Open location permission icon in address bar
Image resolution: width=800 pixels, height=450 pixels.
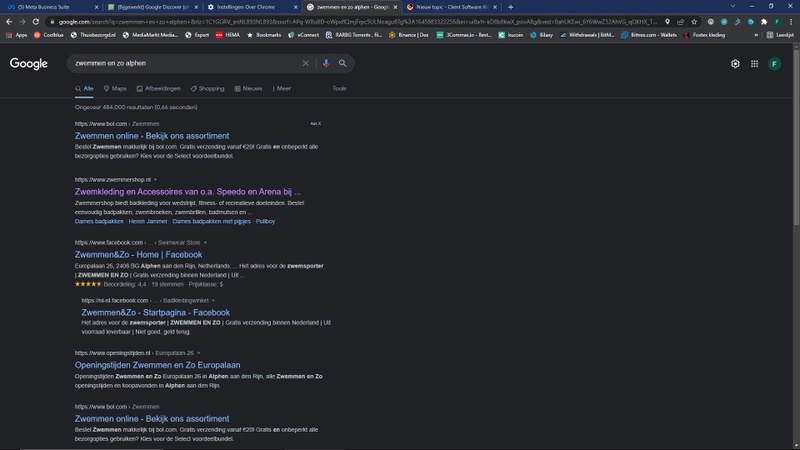coord(667,22)
